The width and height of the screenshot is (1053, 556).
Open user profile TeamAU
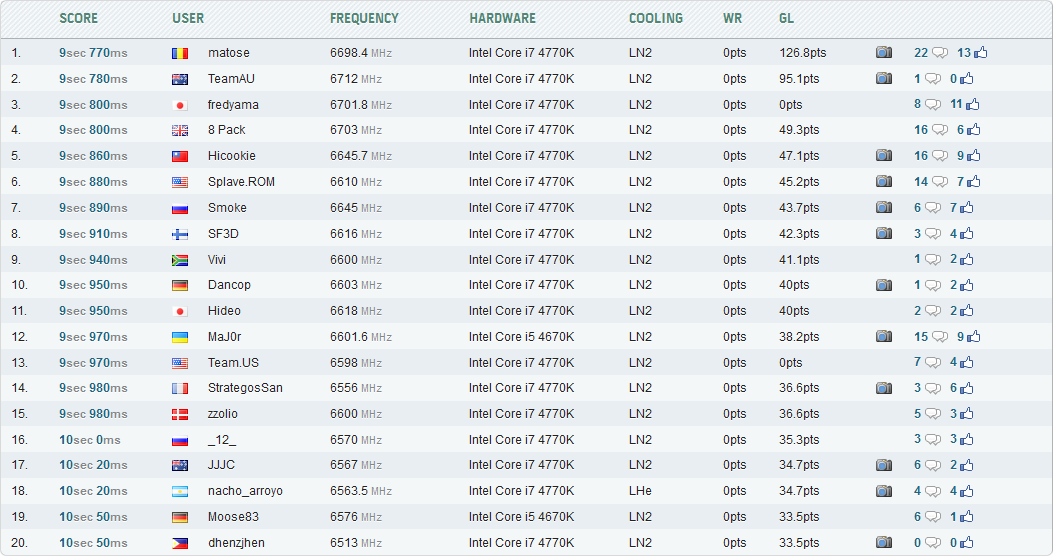(231, 79)
